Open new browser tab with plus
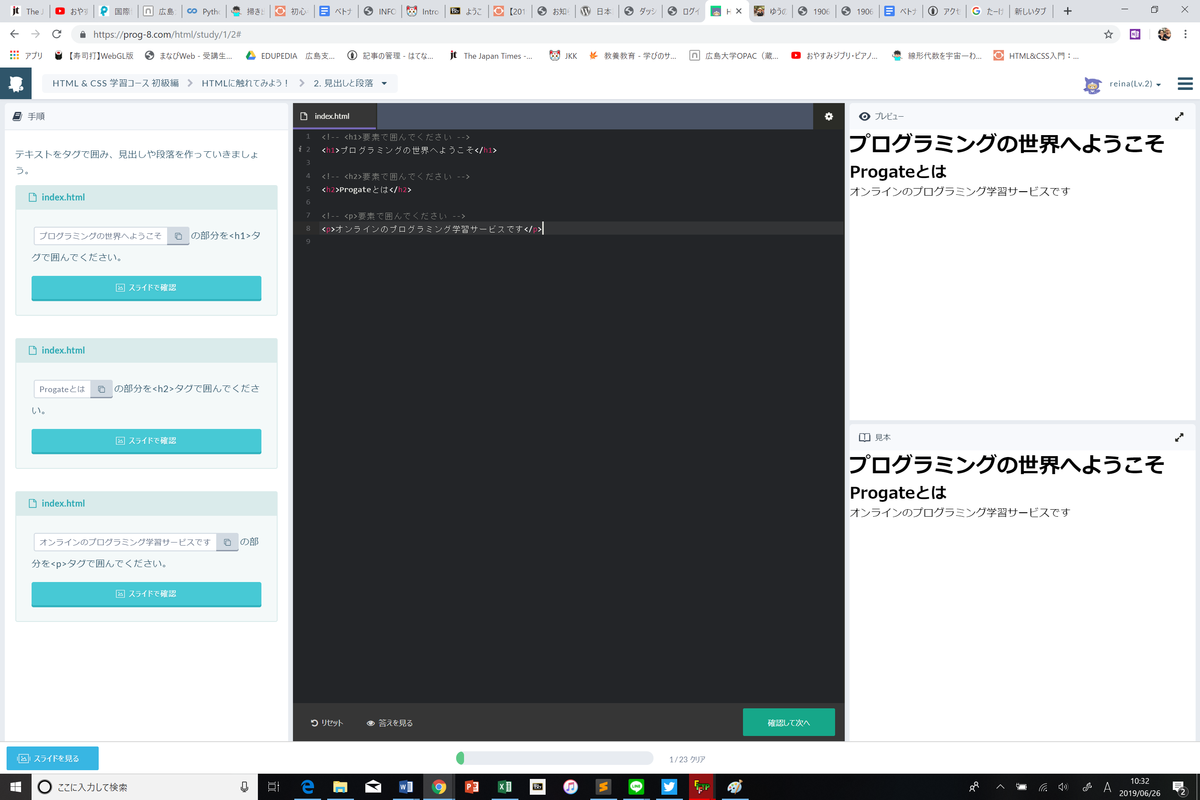Screen dimensions: 1200x800 tap(1068, 11)
